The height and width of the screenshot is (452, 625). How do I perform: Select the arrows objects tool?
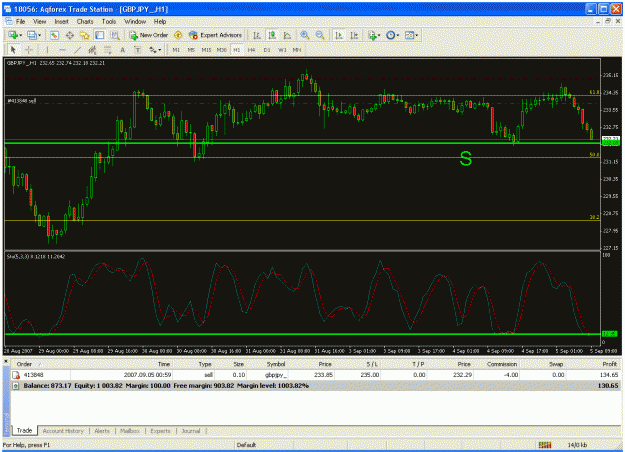(152, 50)
